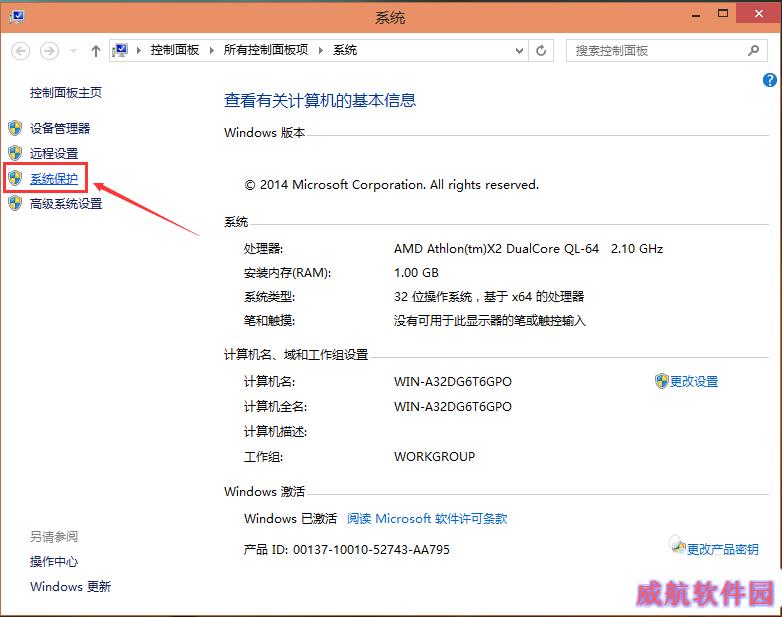Screen dimensions: 782x617
Task: Open help with the blue question mark
Action: tap(770, 80)
